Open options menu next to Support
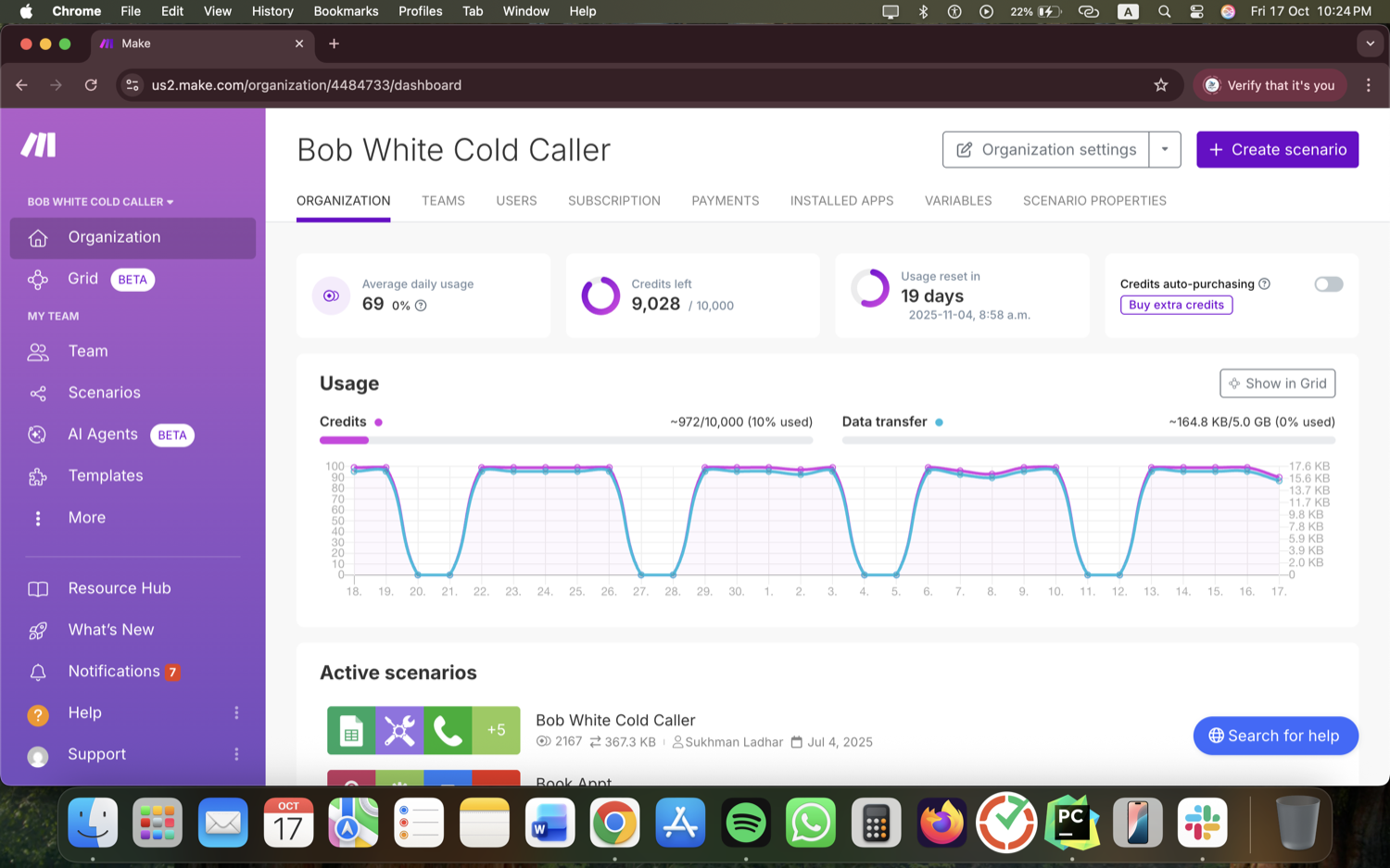The image size is (1390, 868). tap(236, 754)
